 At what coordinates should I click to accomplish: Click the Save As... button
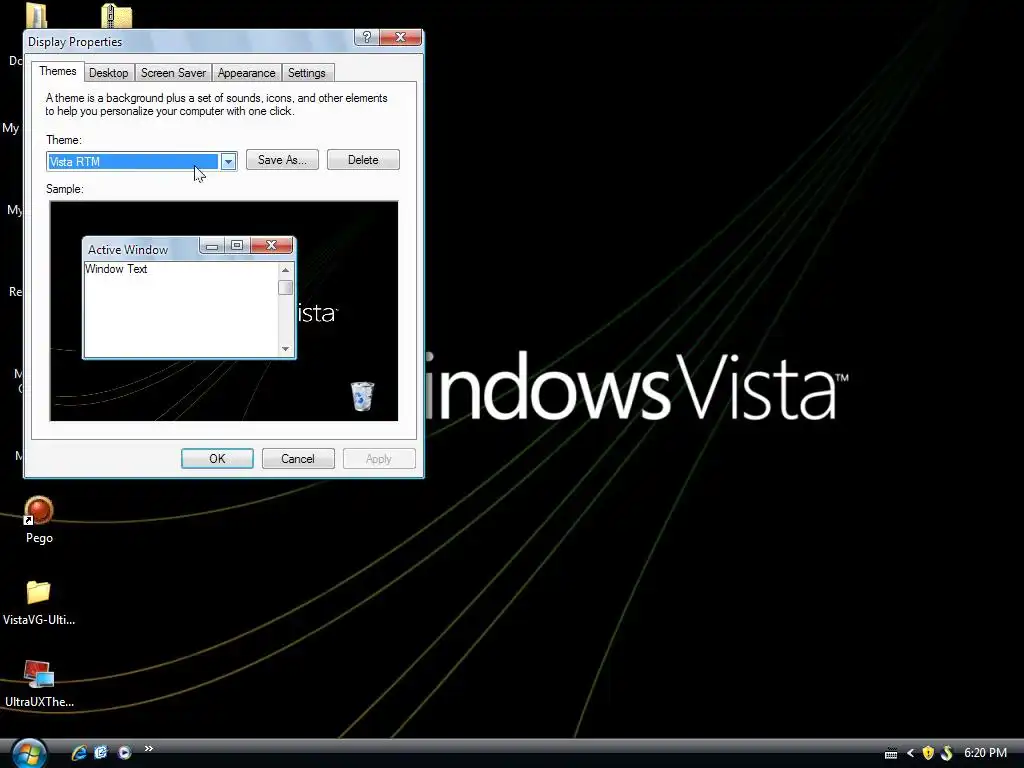(x=282, y=160)
